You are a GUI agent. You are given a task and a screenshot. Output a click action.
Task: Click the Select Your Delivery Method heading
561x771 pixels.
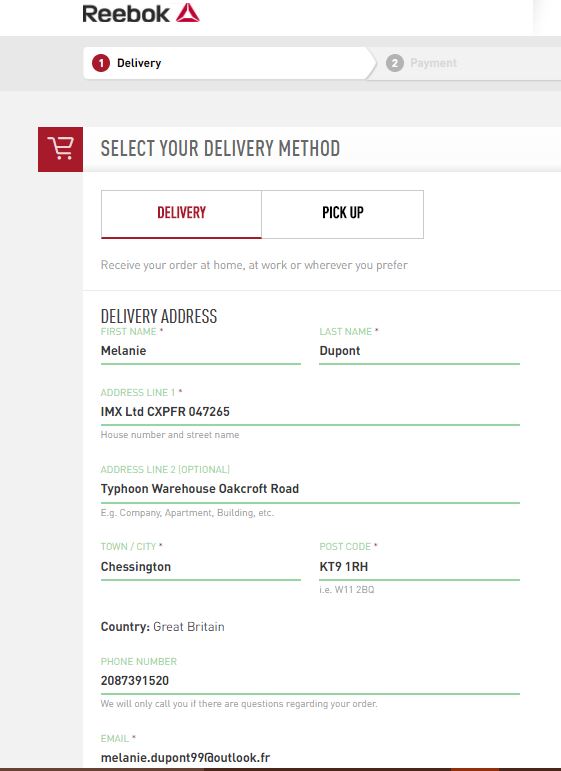(220, 148)
